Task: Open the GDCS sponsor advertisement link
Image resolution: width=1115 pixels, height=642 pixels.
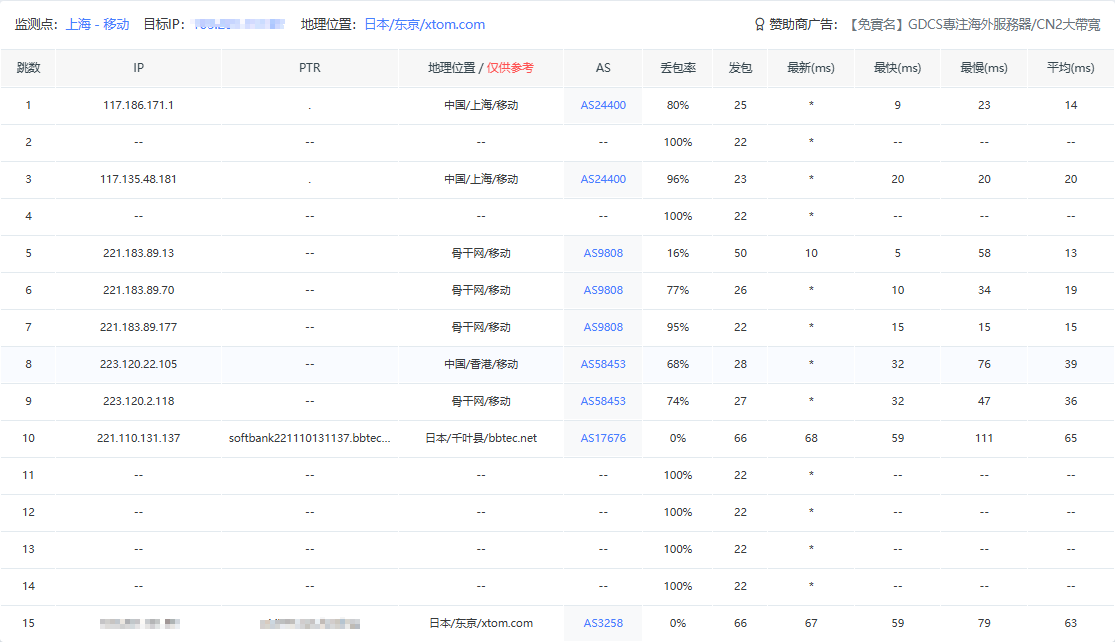Action: (975, 24)
